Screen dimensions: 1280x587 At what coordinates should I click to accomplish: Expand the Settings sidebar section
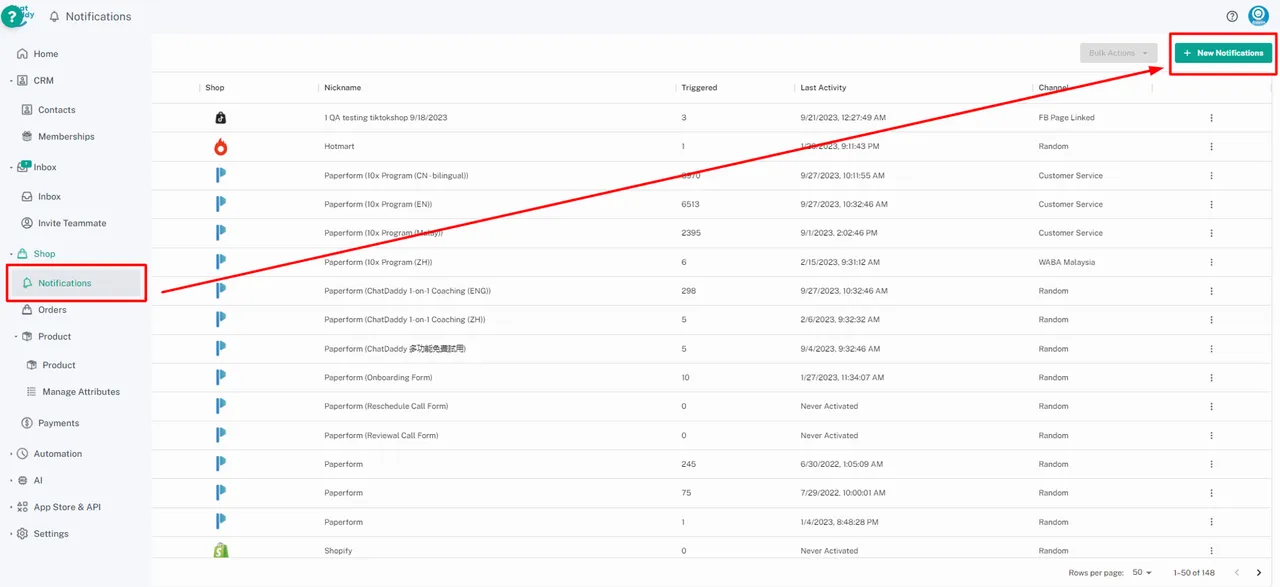[50, 534]
